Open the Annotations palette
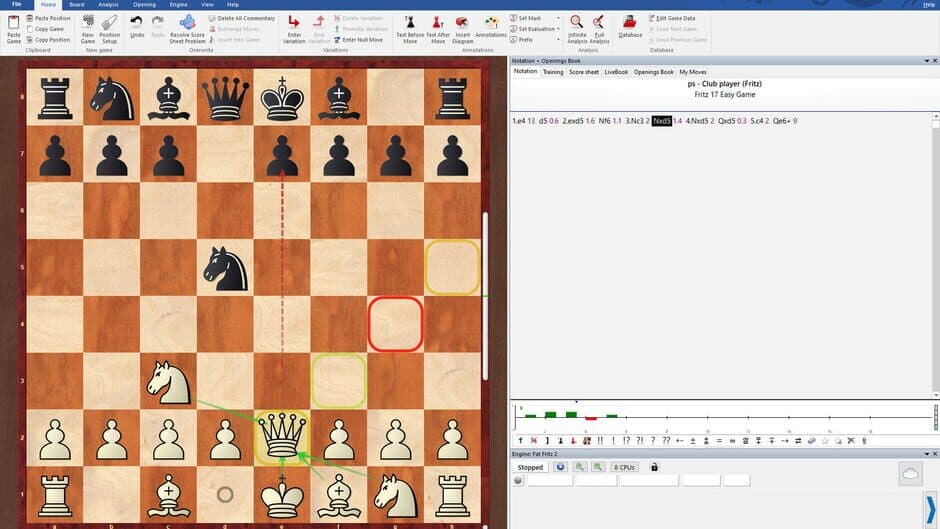This screenshot has width=940, height=529. pos(491,26)
